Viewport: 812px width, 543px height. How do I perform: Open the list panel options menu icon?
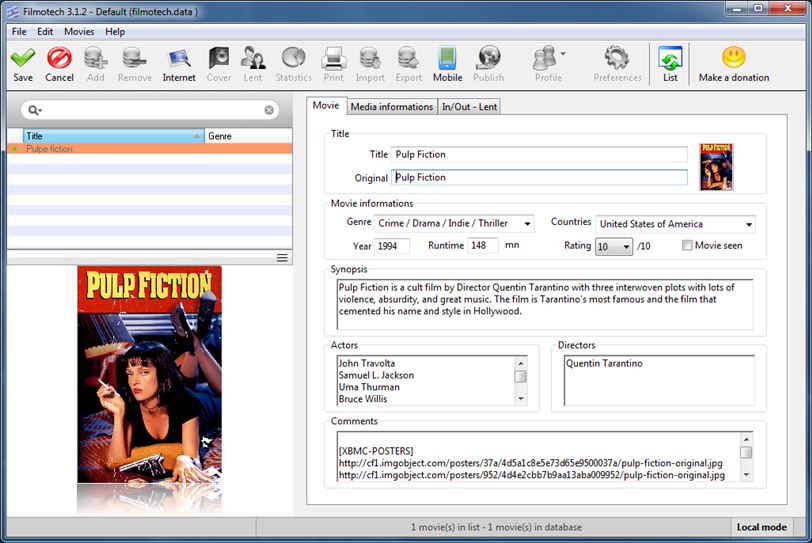tap(282, 257)
